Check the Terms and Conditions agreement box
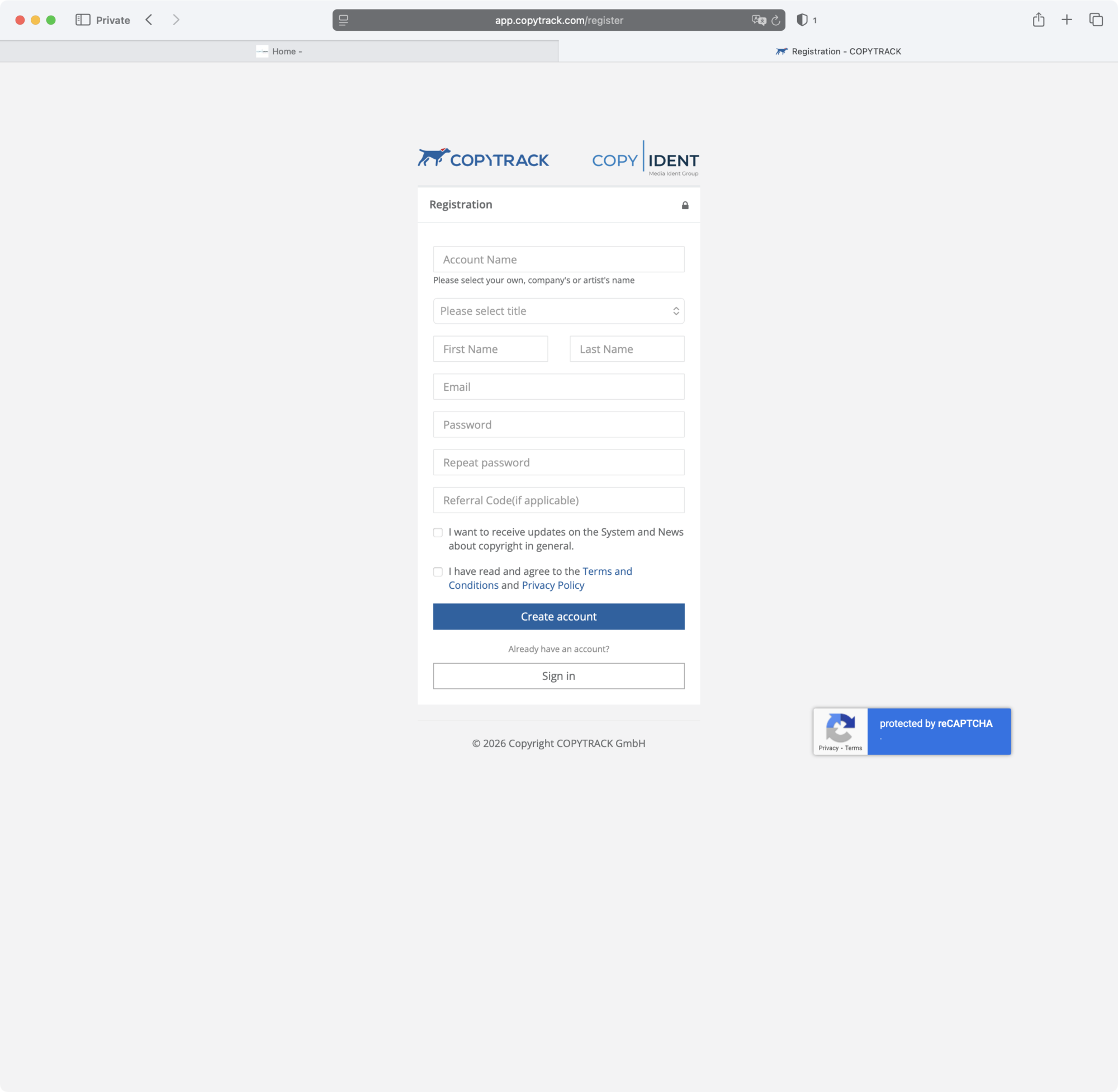 tap(438, 571)
